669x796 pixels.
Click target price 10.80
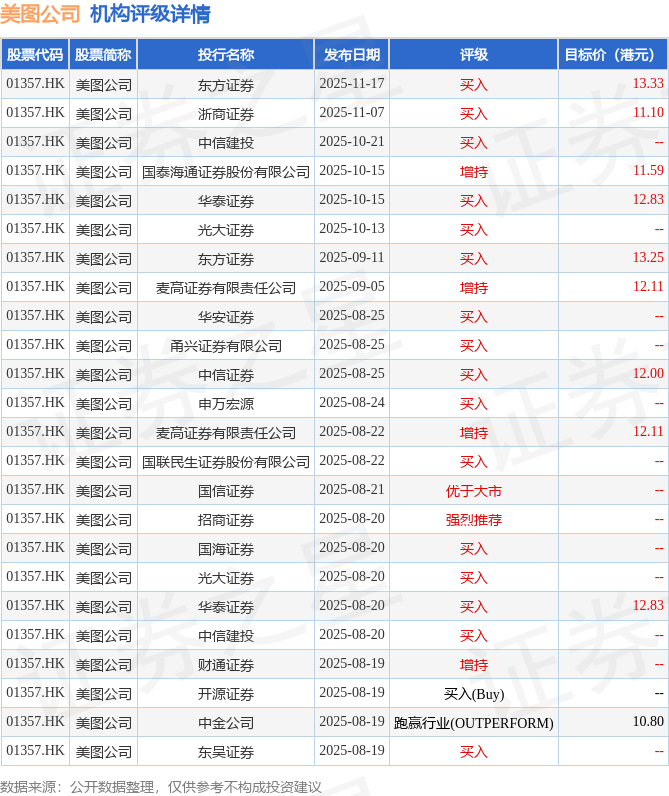648,721
